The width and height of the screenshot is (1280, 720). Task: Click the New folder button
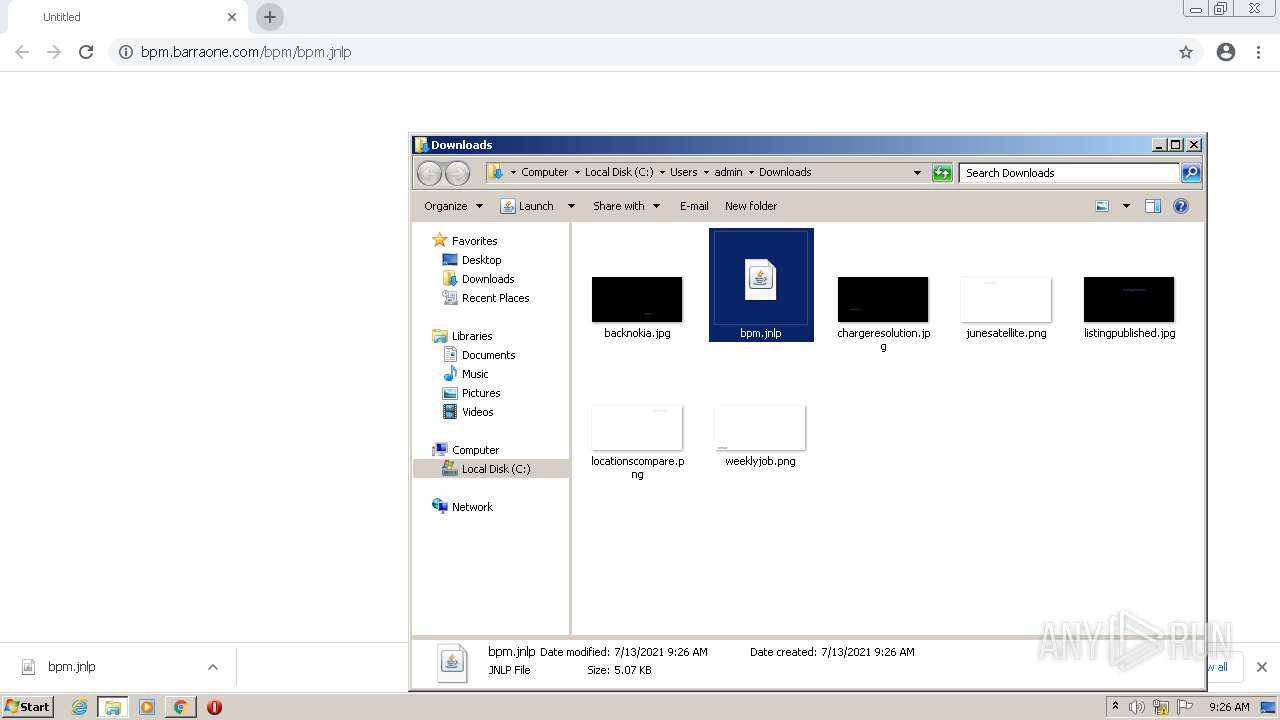pyautogui.click(x=751, y=206)
